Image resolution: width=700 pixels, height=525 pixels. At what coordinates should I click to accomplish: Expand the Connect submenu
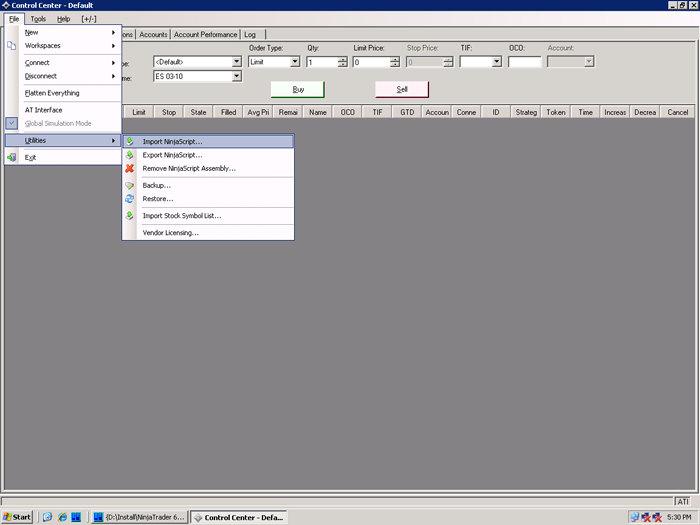pos(60,63)
